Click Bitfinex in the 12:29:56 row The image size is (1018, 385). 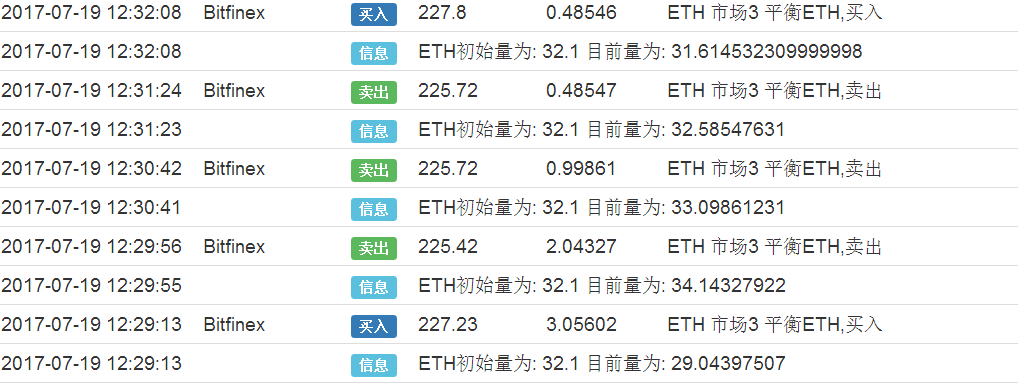tap(234, 247)
